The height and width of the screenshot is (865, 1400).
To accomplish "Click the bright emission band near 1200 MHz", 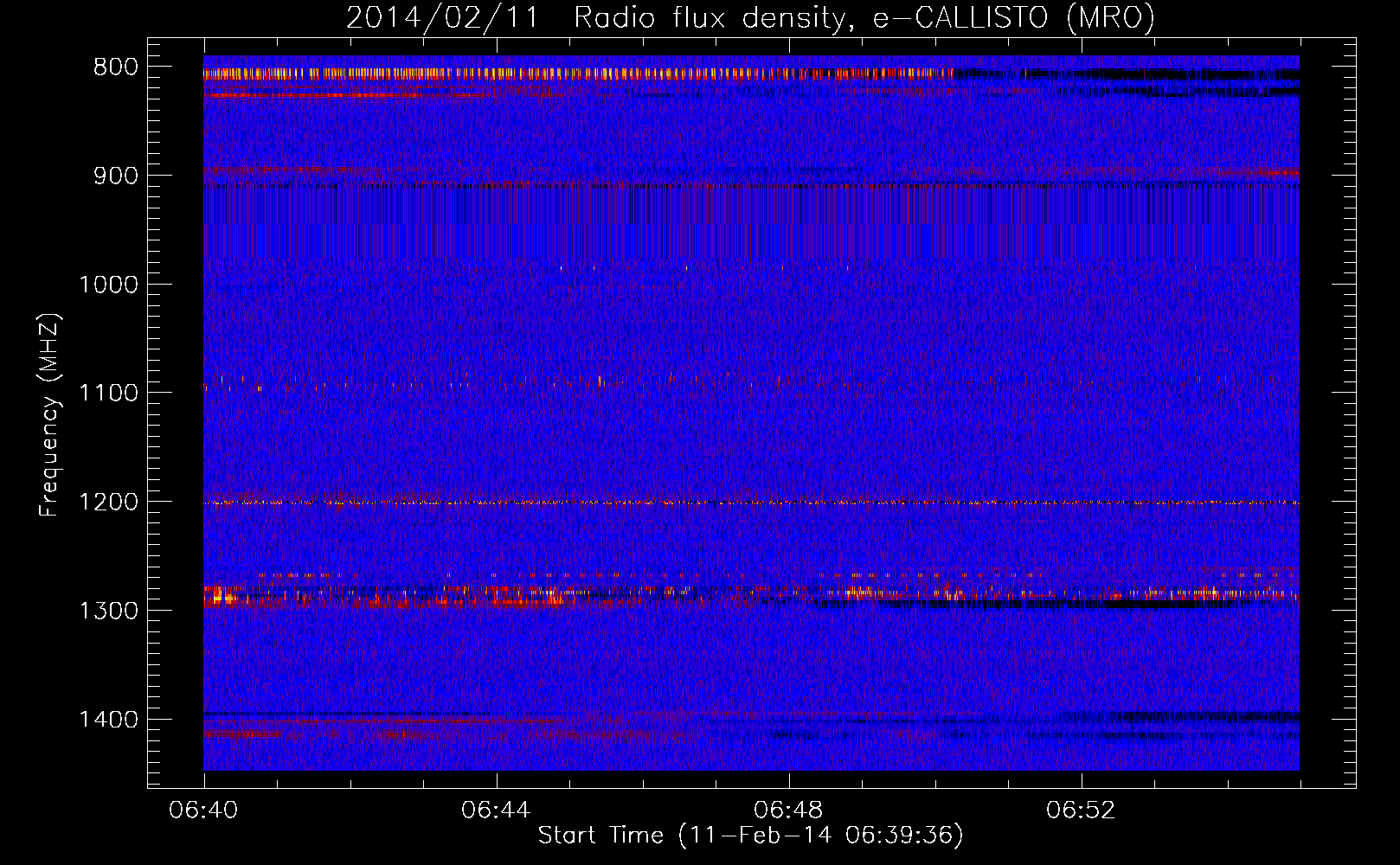I will click(751, 503).
